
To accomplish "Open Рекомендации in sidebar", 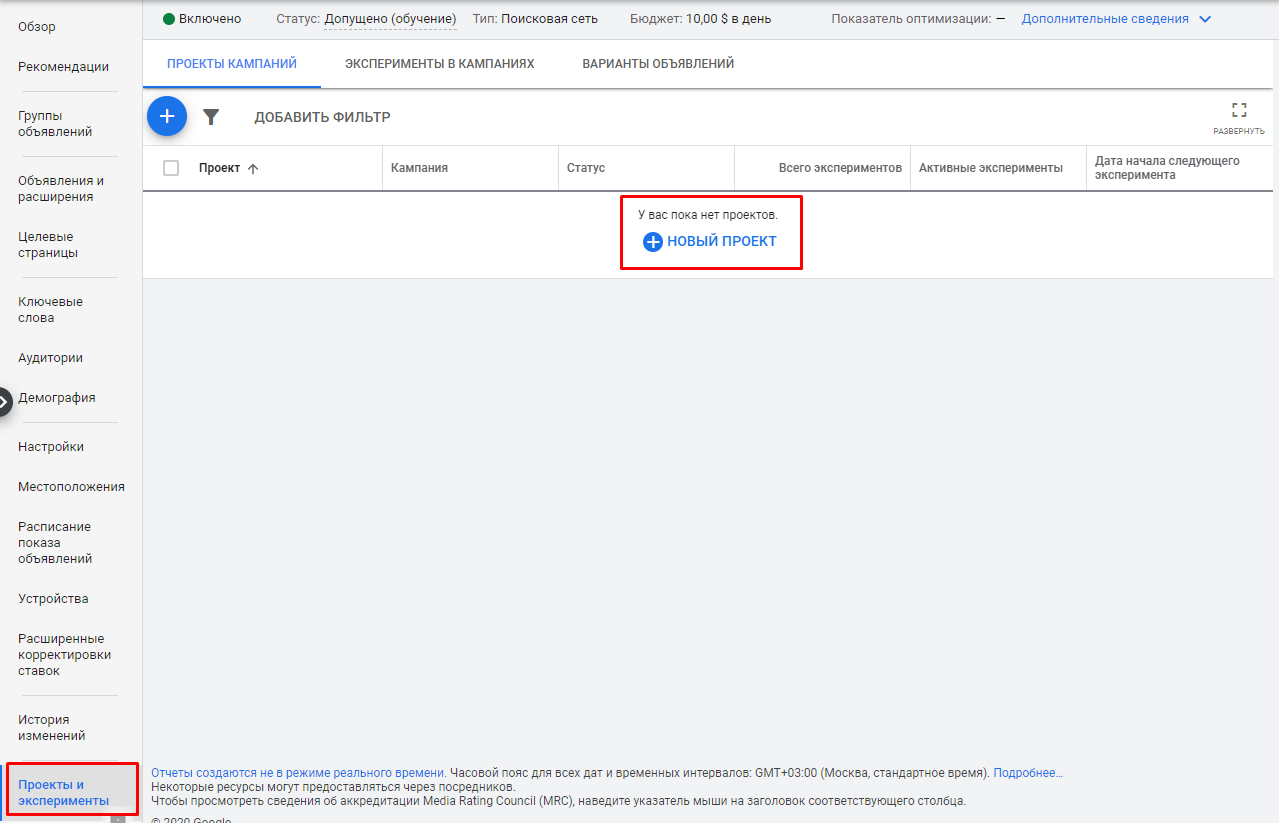I will [x=63, y=67].
